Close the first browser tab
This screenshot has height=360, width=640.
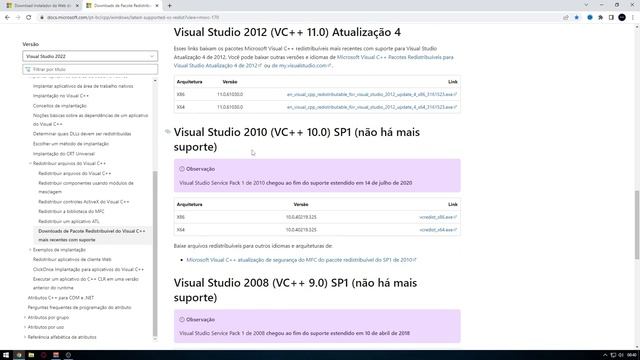tap(77, 6)
